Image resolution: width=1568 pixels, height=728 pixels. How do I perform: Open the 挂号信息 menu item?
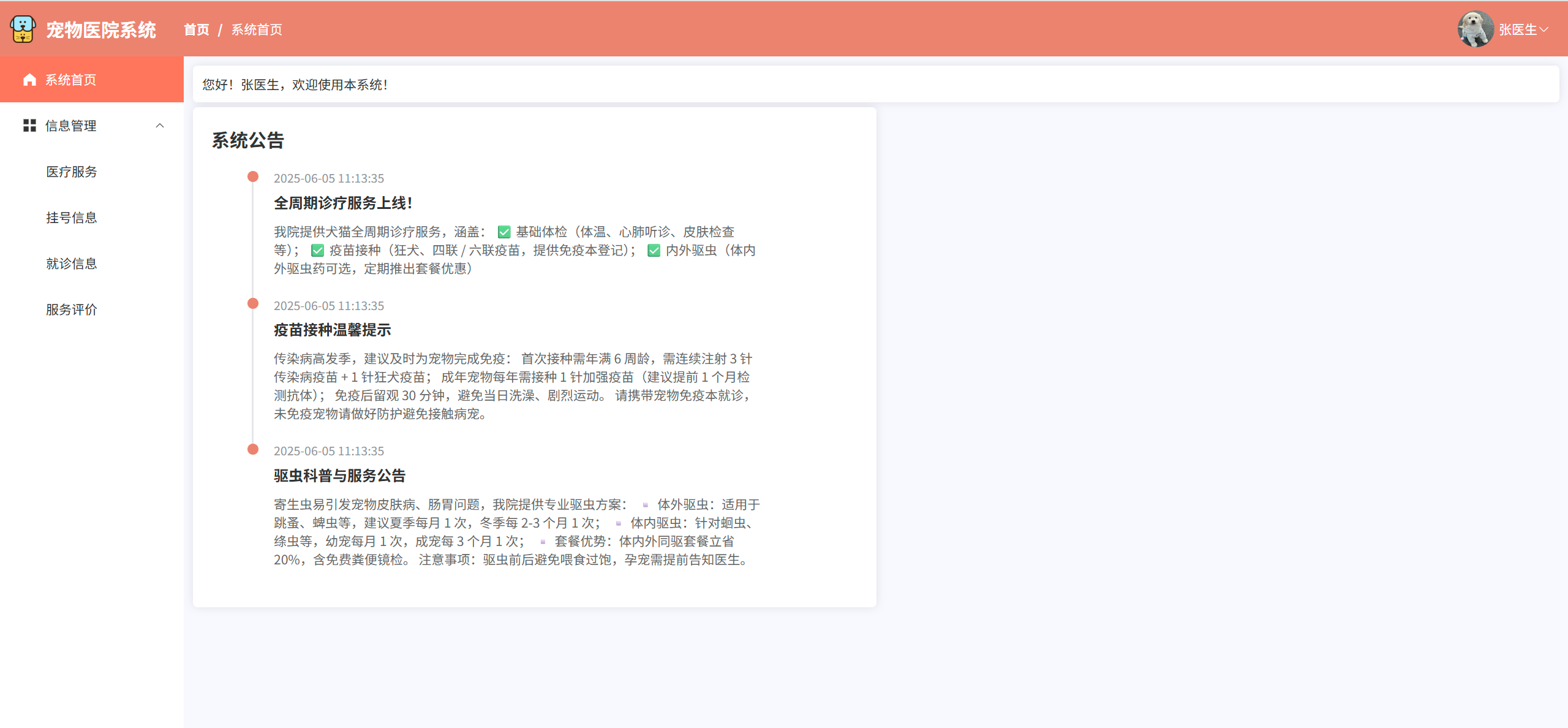72,218
